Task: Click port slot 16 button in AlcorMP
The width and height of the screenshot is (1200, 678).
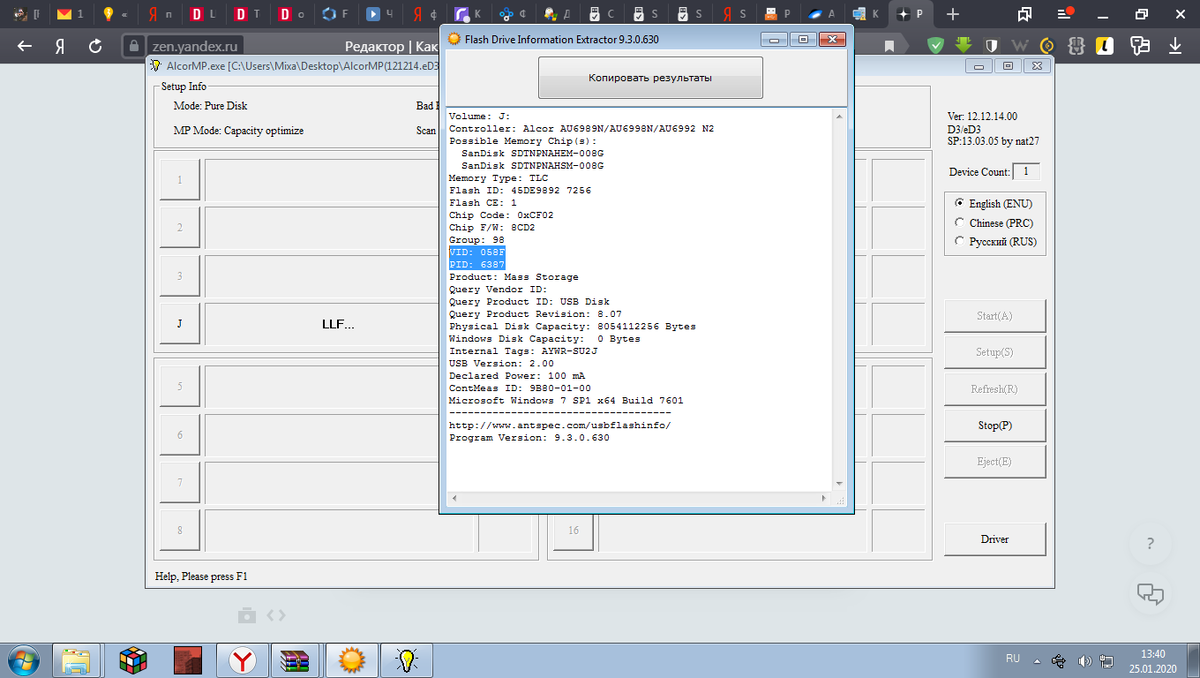Action: pos(573,530)
